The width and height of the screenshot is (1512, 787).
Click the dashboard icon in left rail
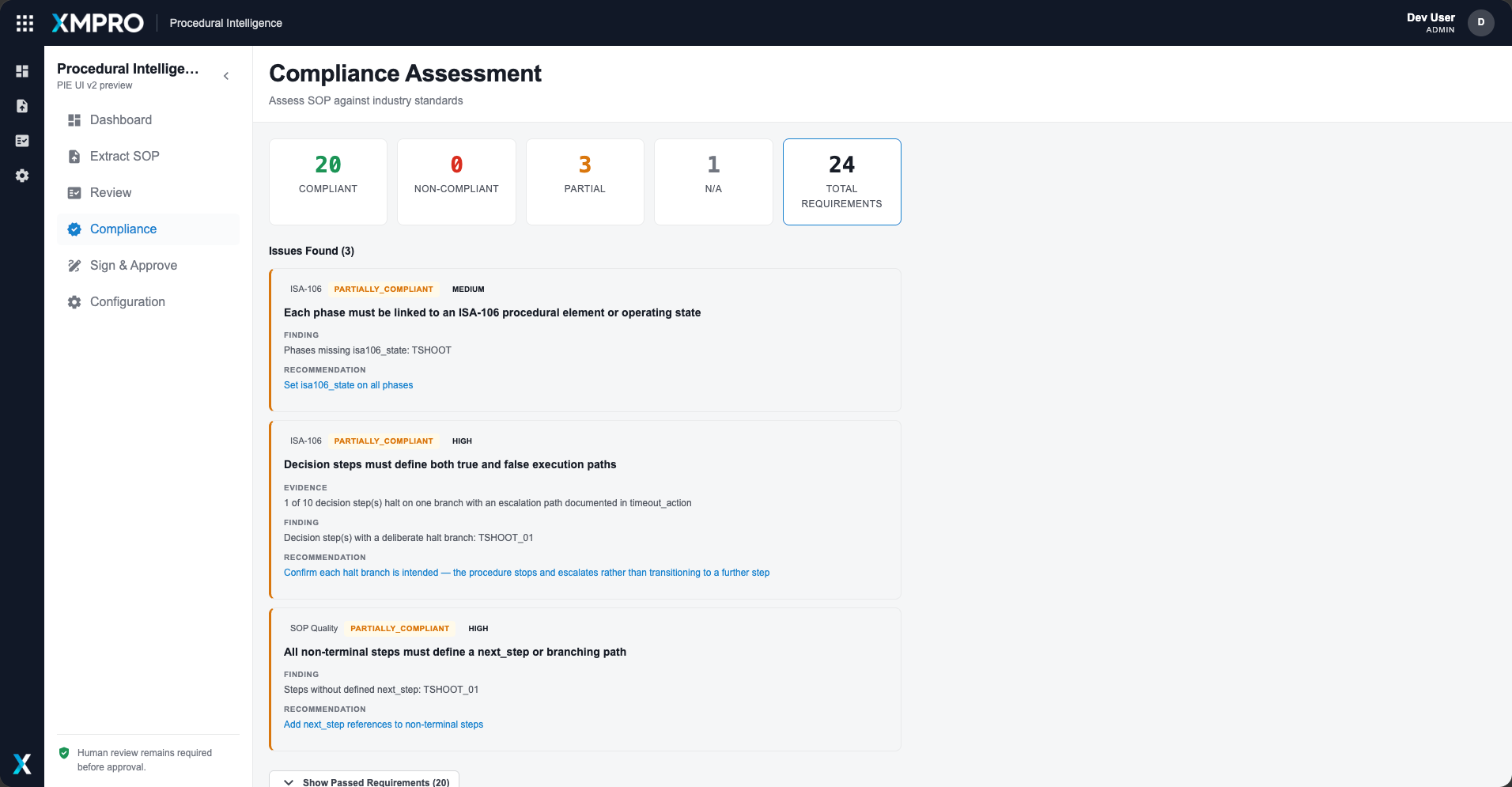click(22, 71)
